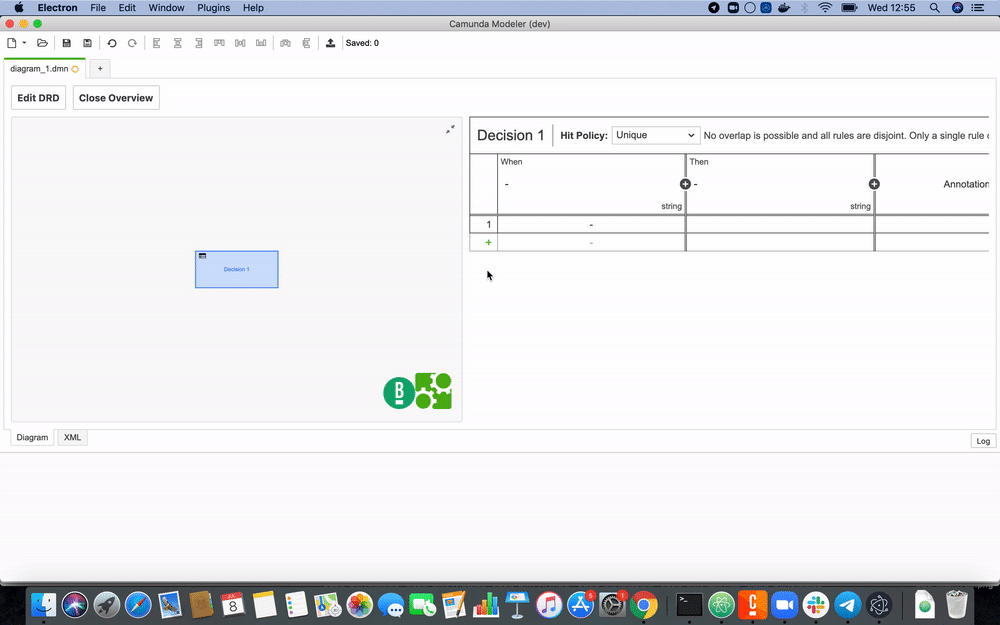Click the deploy upload icon

pos(330,43)
